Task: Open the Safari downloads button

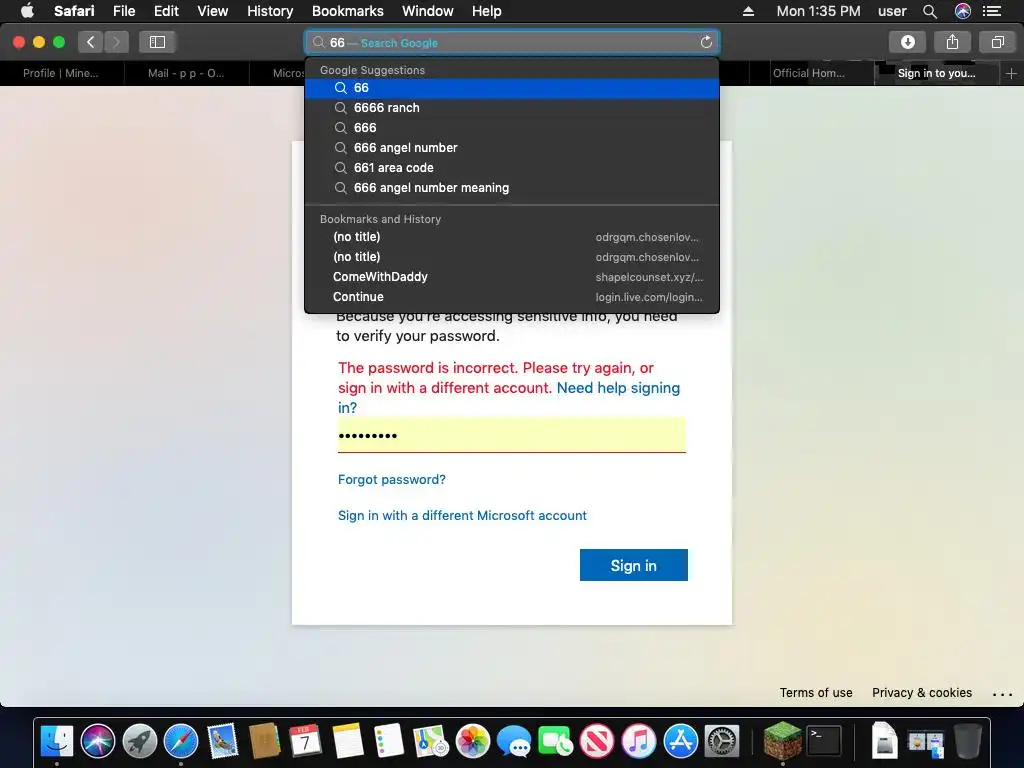Action: tap(907, 42)
